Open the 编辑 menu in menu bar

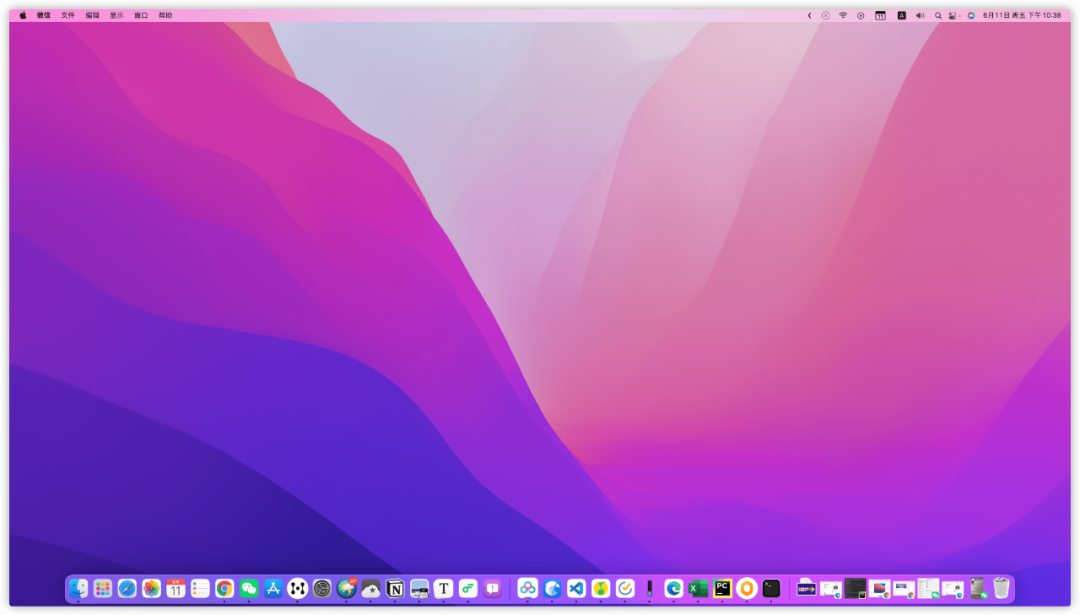point(92,15)
